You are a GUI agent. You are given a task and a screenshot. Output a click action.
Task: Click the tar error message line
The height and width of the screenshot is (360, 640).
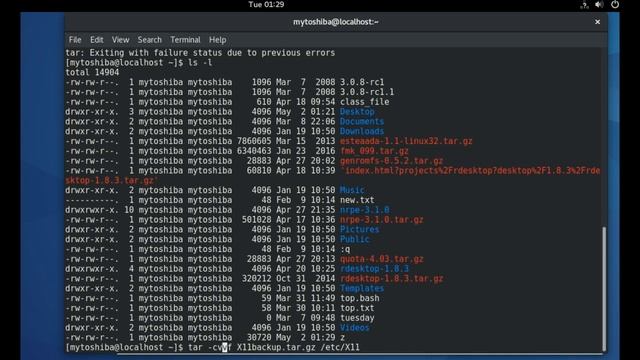pos(200,53)
